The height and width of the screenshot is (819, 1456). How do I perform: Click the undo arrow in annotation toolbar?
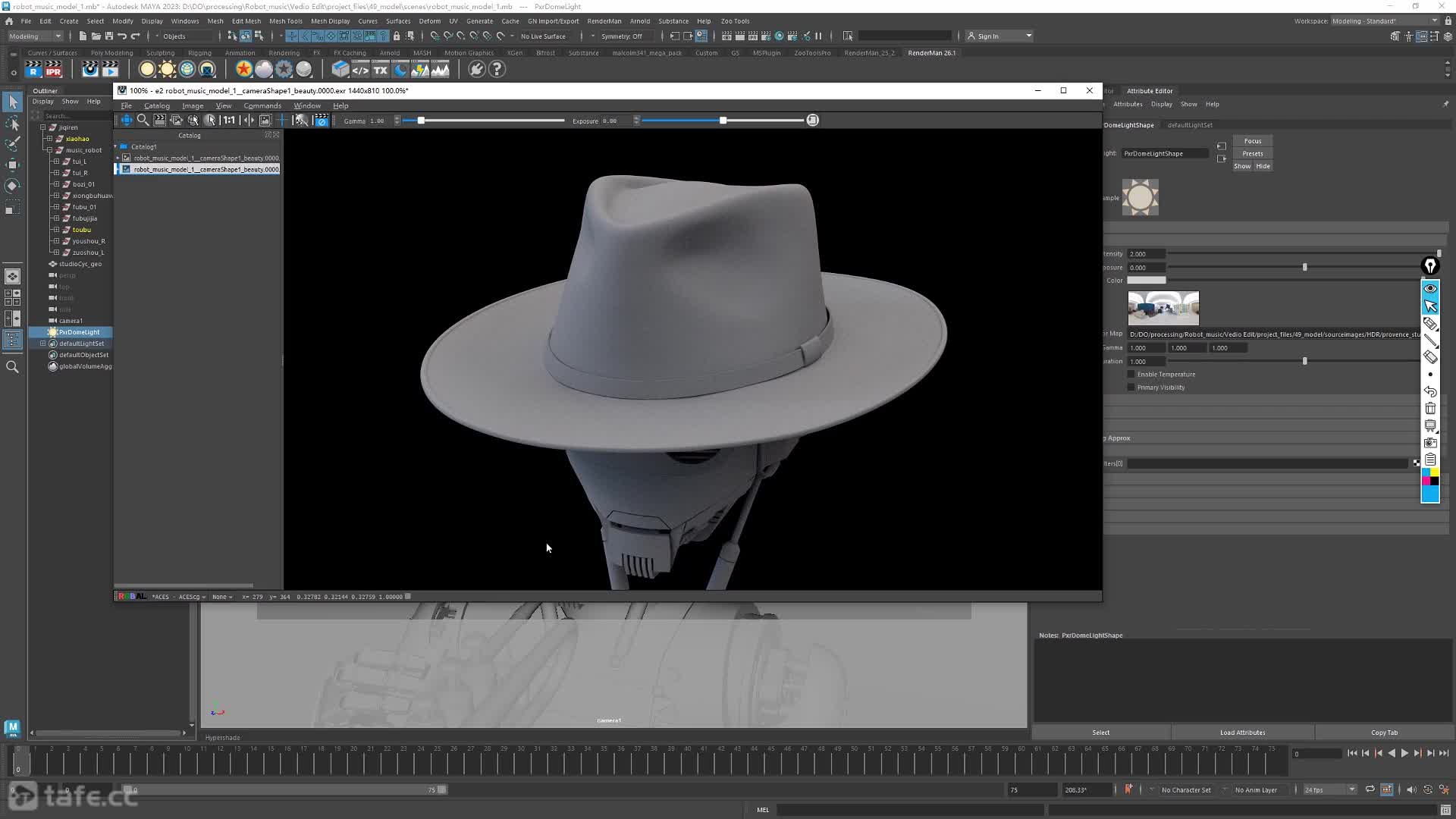click(x=1430, y=391)
